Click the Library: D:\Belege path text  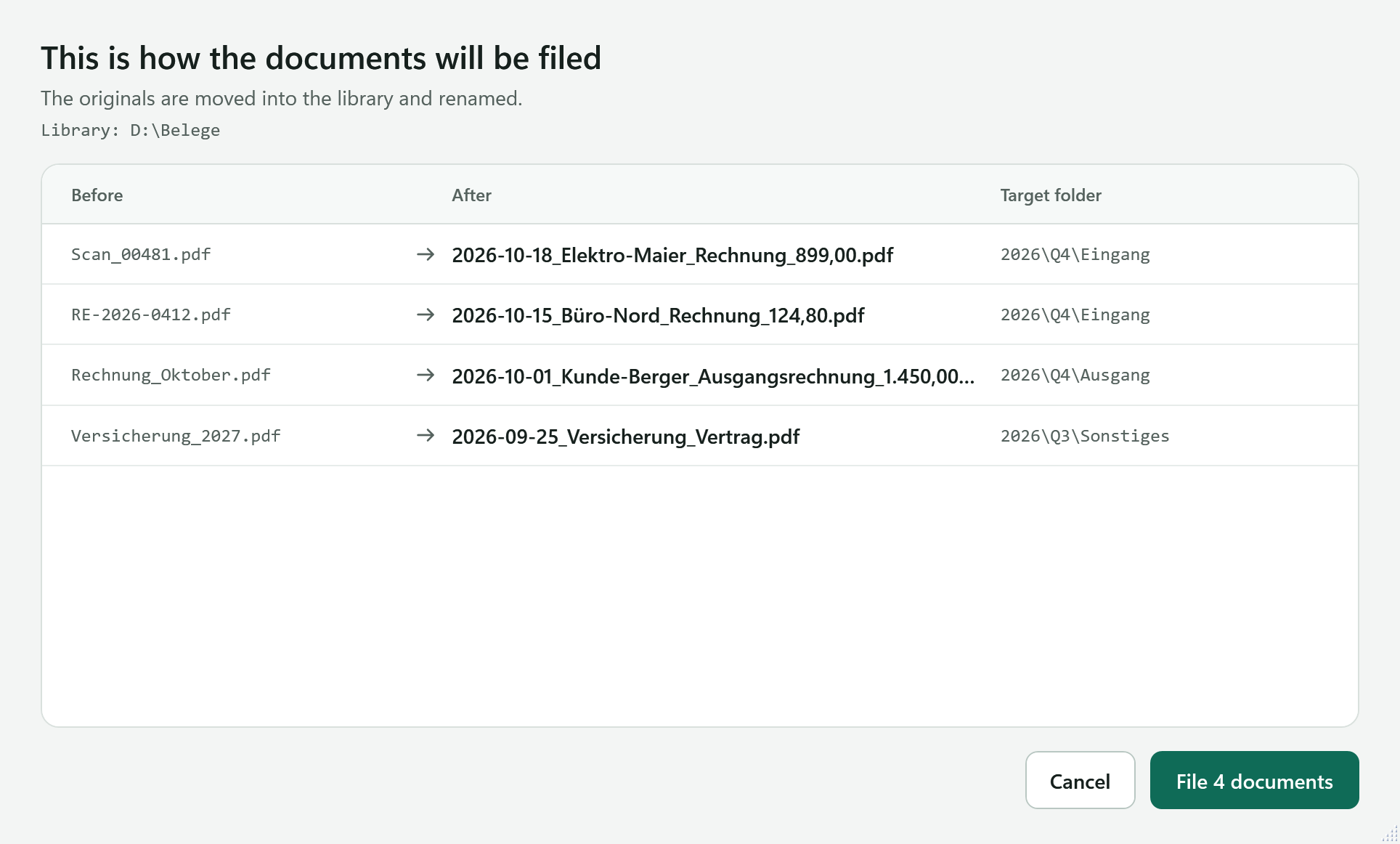point(131,130)
